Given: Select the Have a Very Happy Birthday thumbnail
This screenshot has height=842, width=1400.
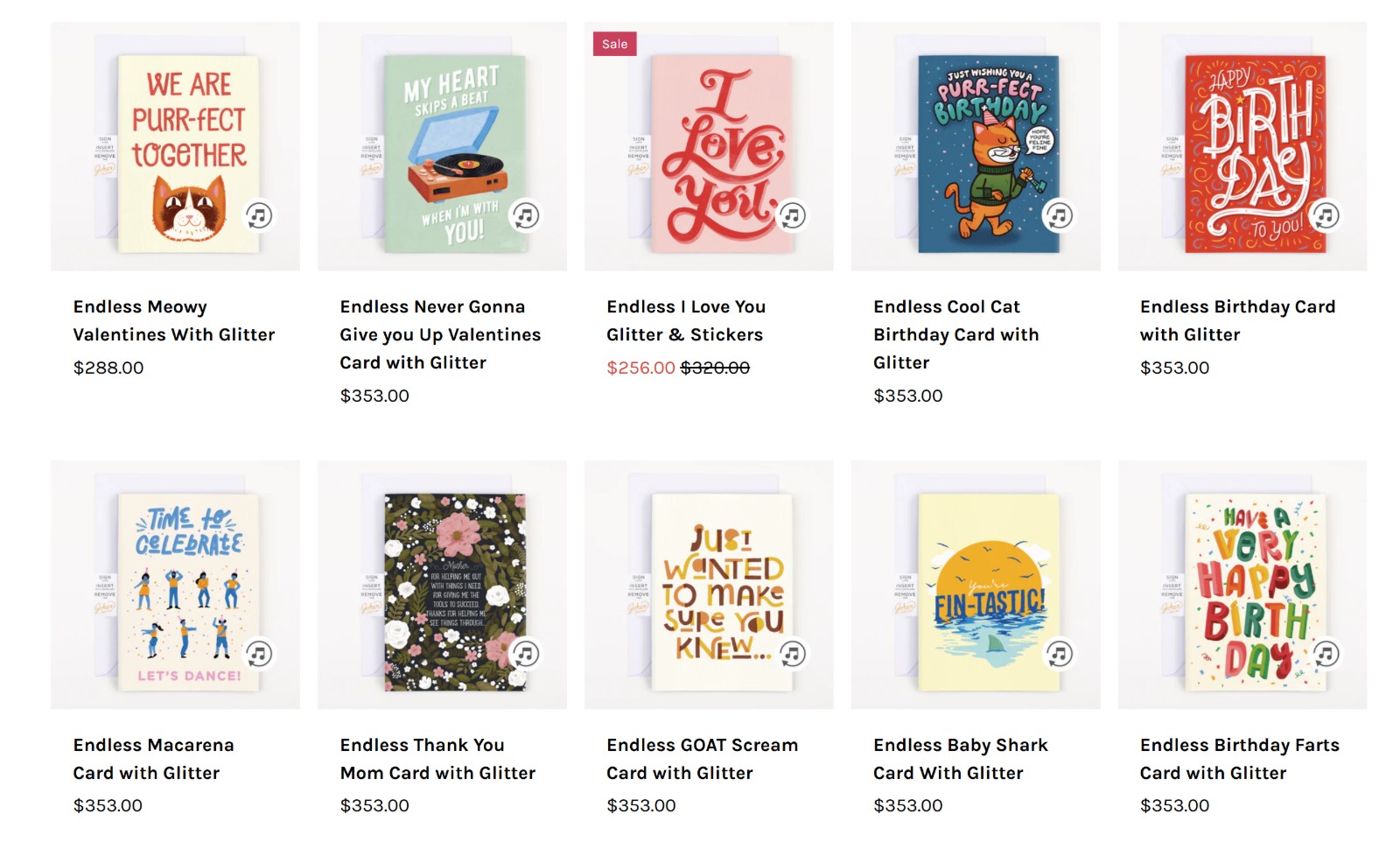Looking at the screenshot, I should 1242,584.
